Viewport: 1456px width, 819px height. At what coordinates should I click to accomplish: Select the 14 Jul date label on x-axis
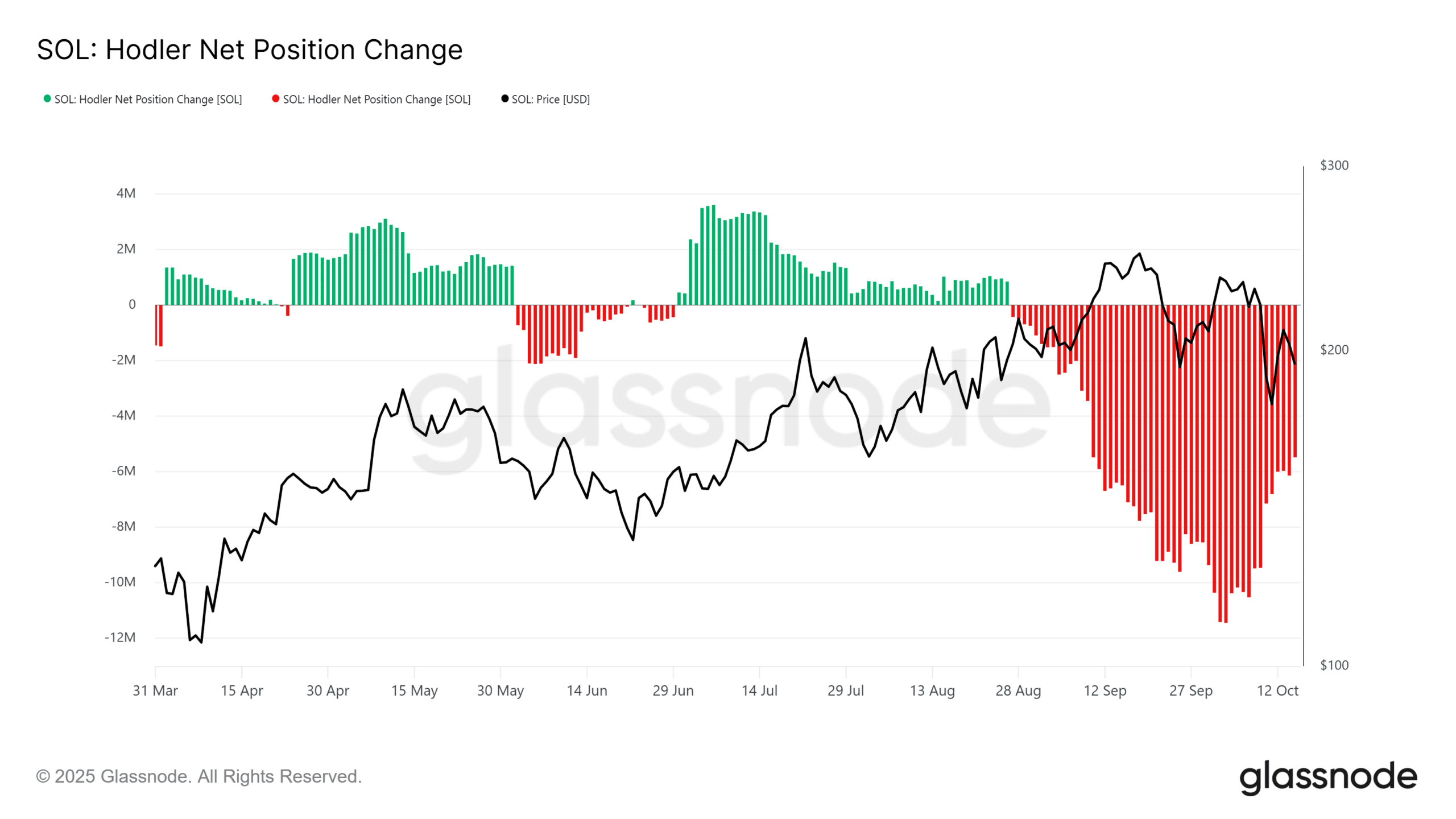tap(759, 690)
